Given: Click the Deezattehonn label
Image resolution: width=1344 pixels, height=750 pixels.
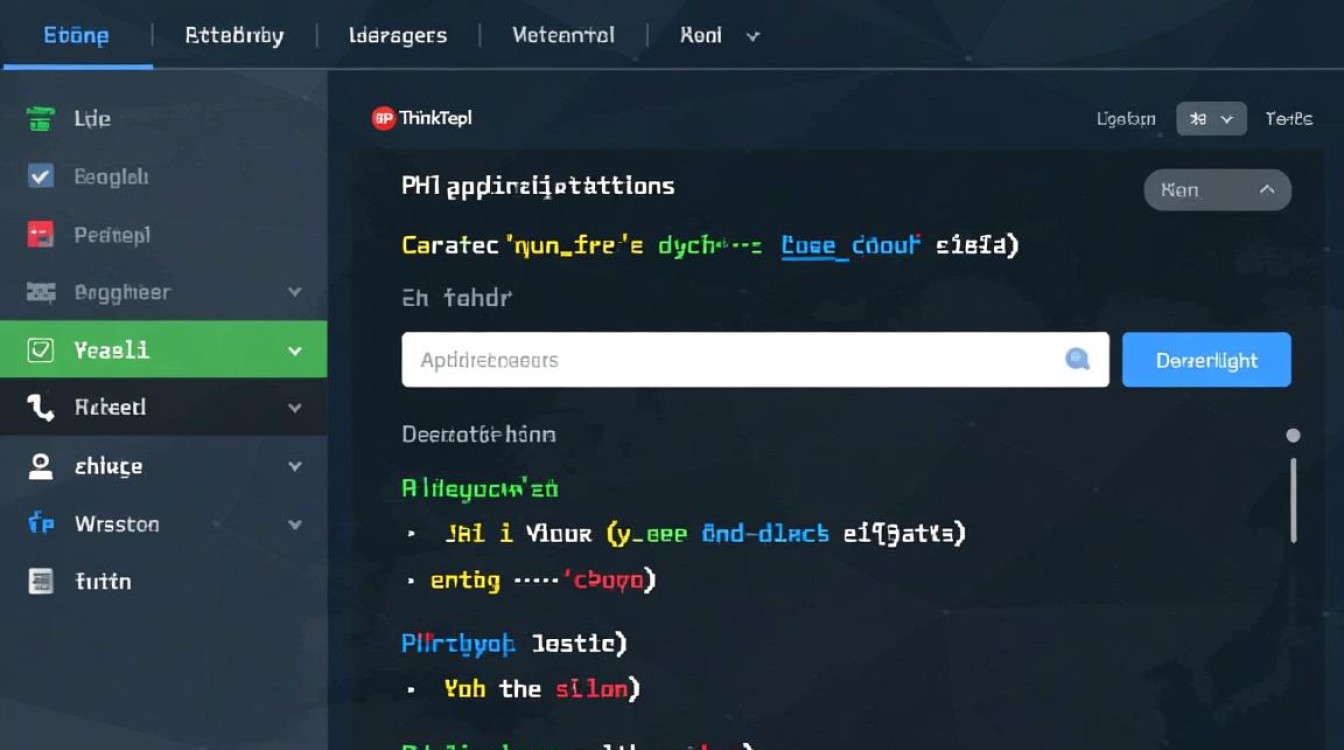Looking at the screenshot, I should 479,435.
